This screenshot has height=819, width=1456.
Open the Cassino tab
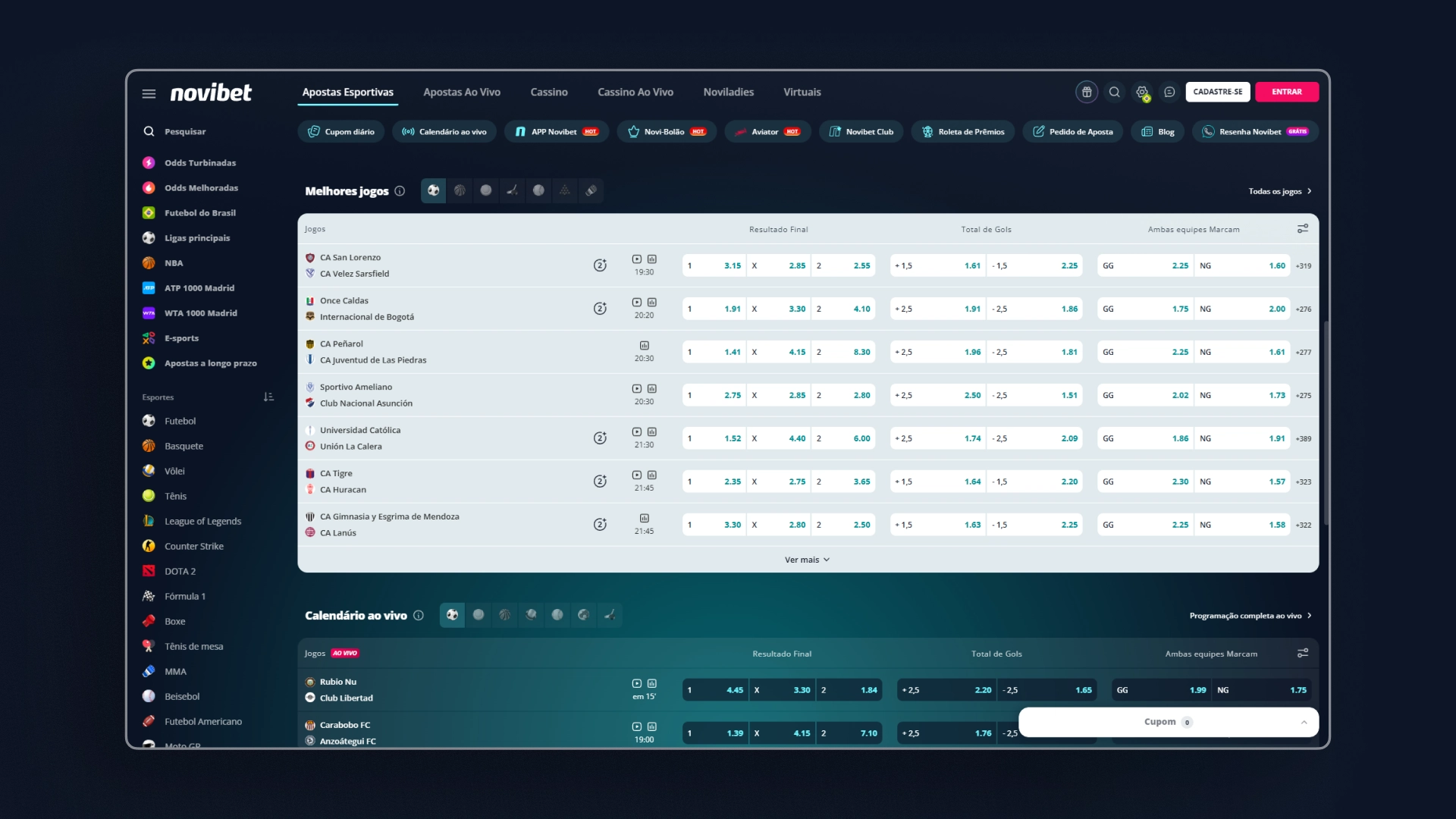click(548, 92)
